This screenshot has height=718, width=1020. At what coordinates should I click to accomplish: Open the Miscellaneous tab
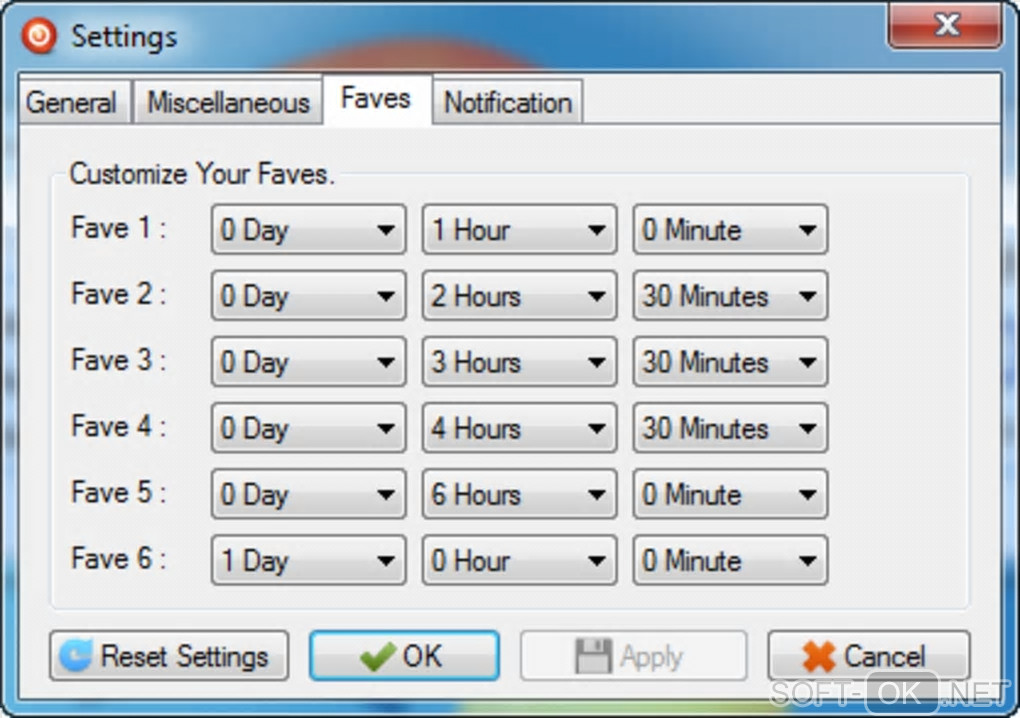point(228,103)
